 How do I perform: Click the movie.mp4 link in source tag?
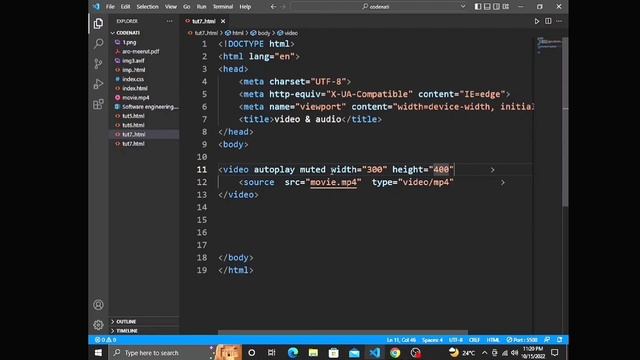point(333,182)
